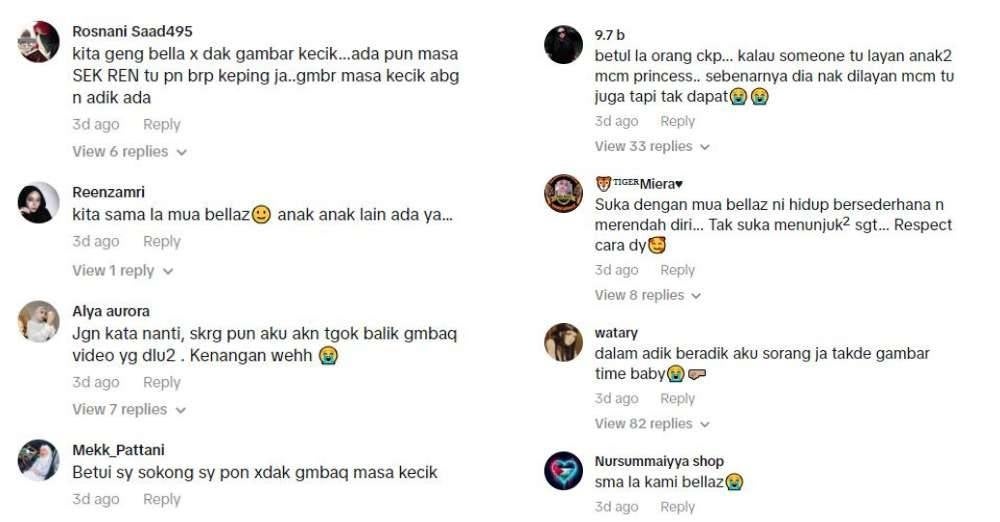Expand View 1 reply under Reenzamri
The image size is (1000, 522).
pos(122,271)
